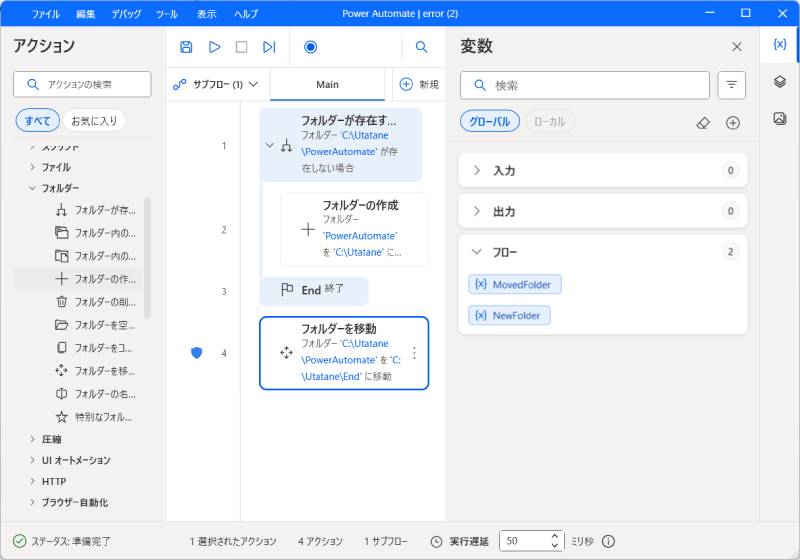Click the 実行遅延 value field
This screenshot has height=560, width=800.
[524, 541]
